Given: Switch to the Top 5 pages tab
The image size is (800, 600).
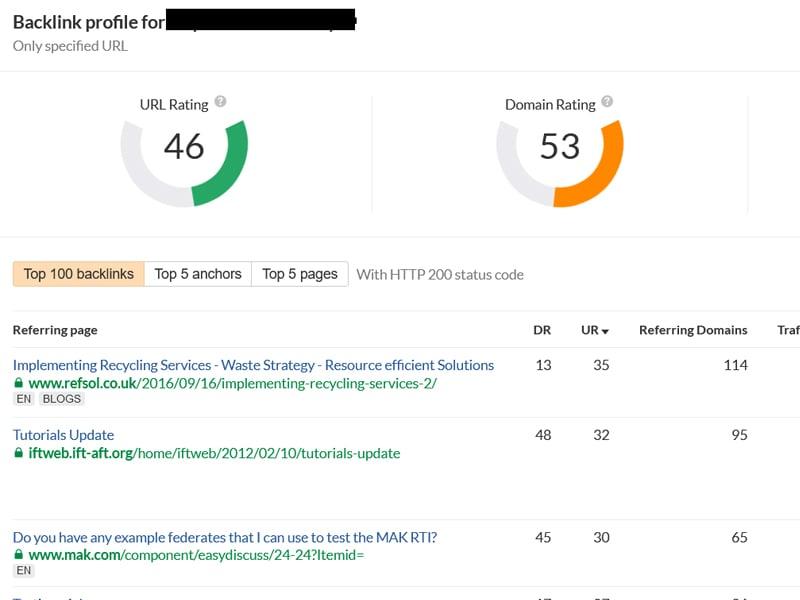Looking at the screenshot, I should [299, 272].
